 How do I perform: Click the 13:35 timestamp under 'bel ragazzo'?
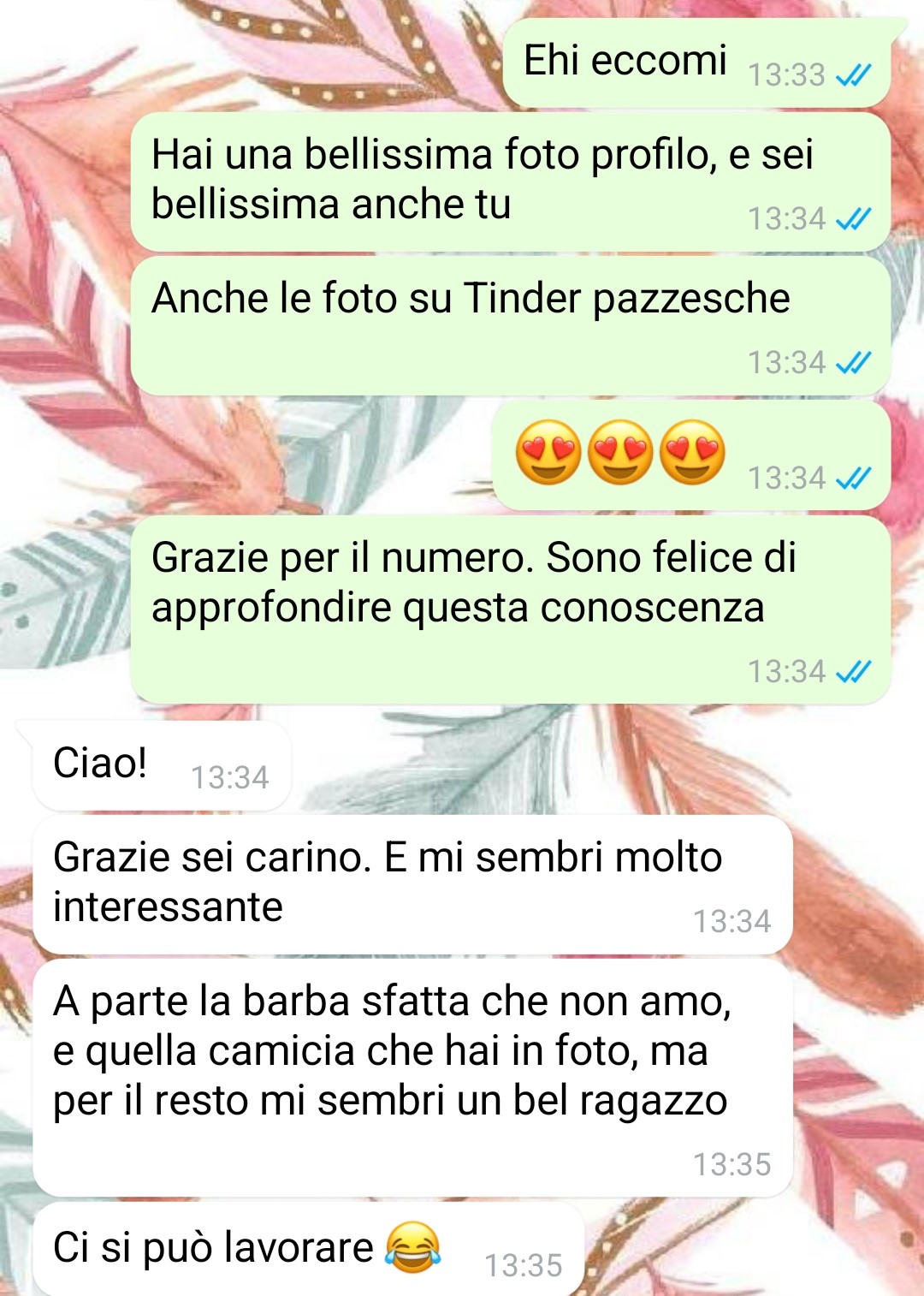(731, 1165)
